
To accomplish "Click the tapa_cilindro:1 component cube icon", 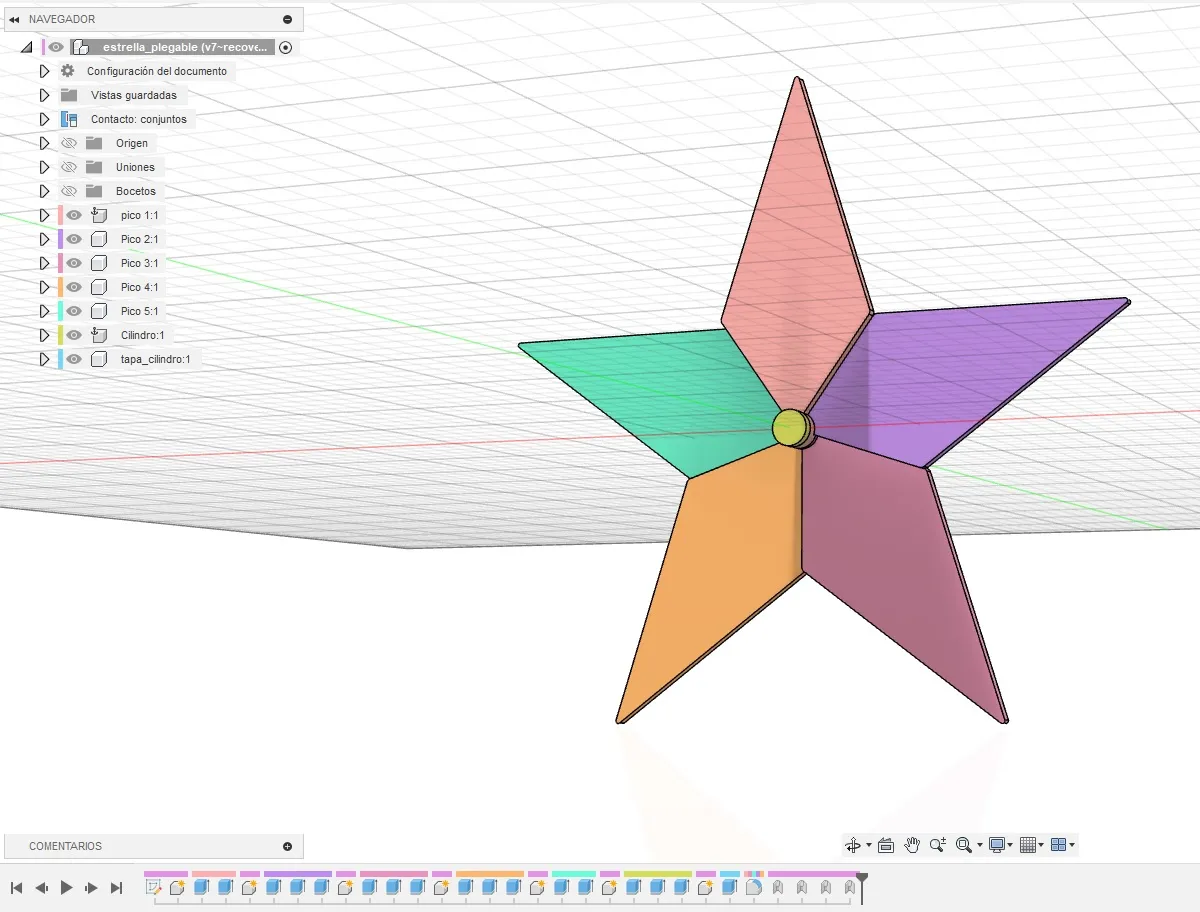I will point(98,359).
